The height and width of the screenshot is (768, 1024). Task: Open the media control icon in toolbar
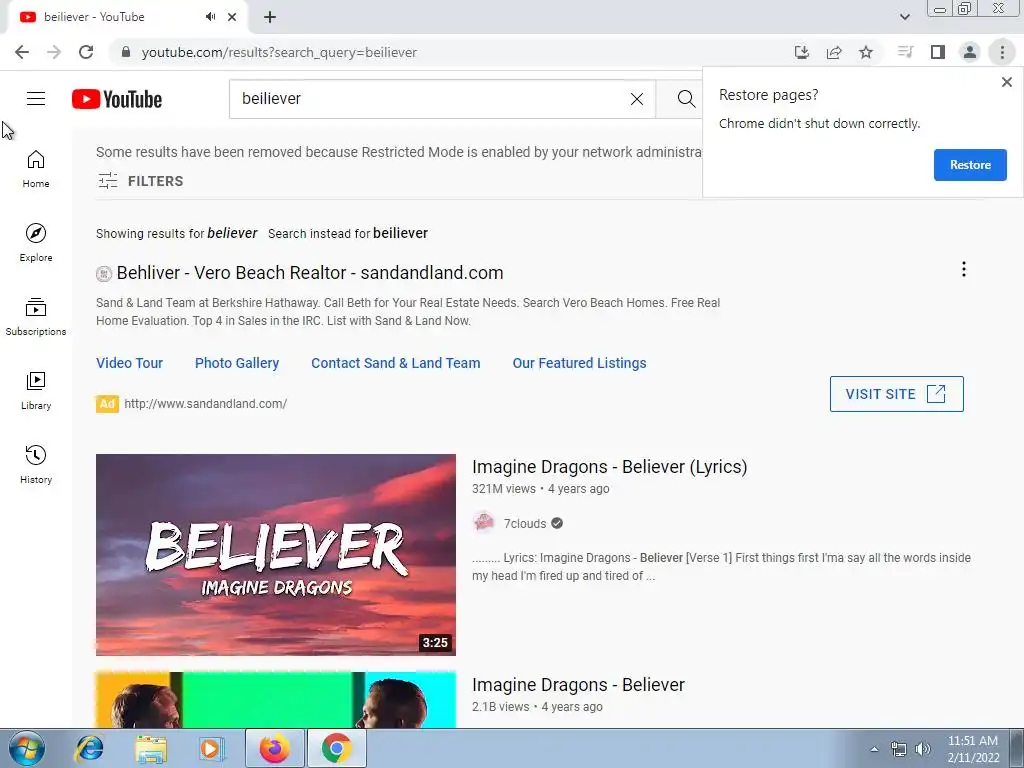(x=905, y=52)
